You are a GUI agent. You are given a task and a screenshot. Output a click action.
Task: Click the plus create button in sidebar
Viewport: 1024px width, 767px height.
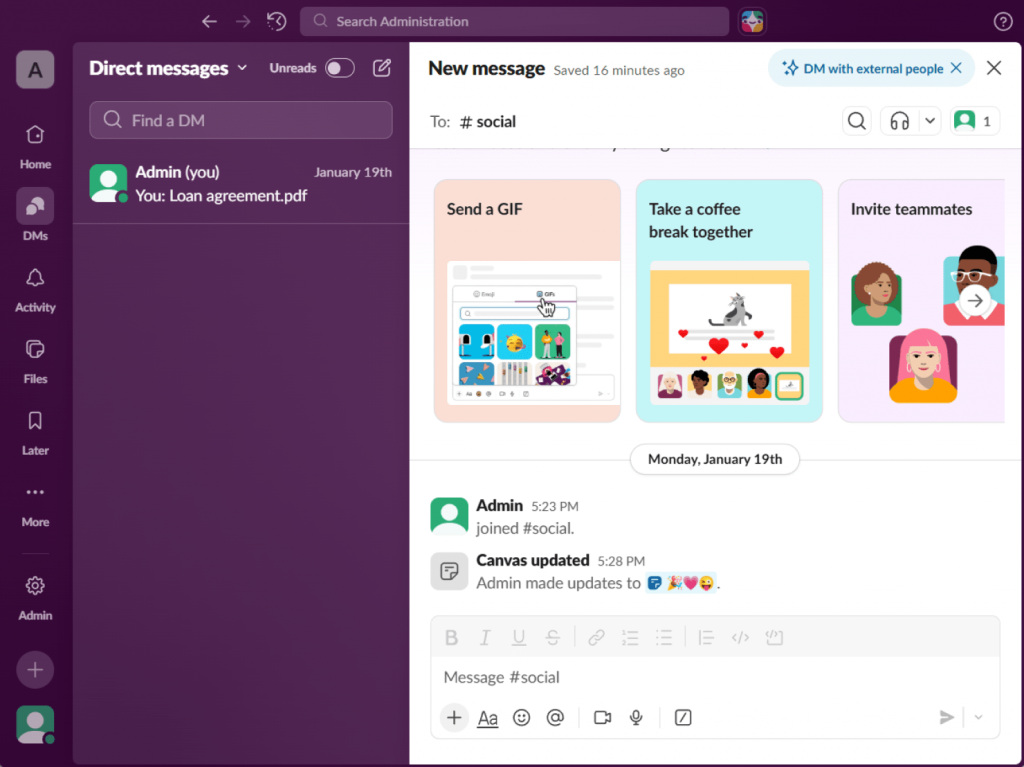coord(35,670)
